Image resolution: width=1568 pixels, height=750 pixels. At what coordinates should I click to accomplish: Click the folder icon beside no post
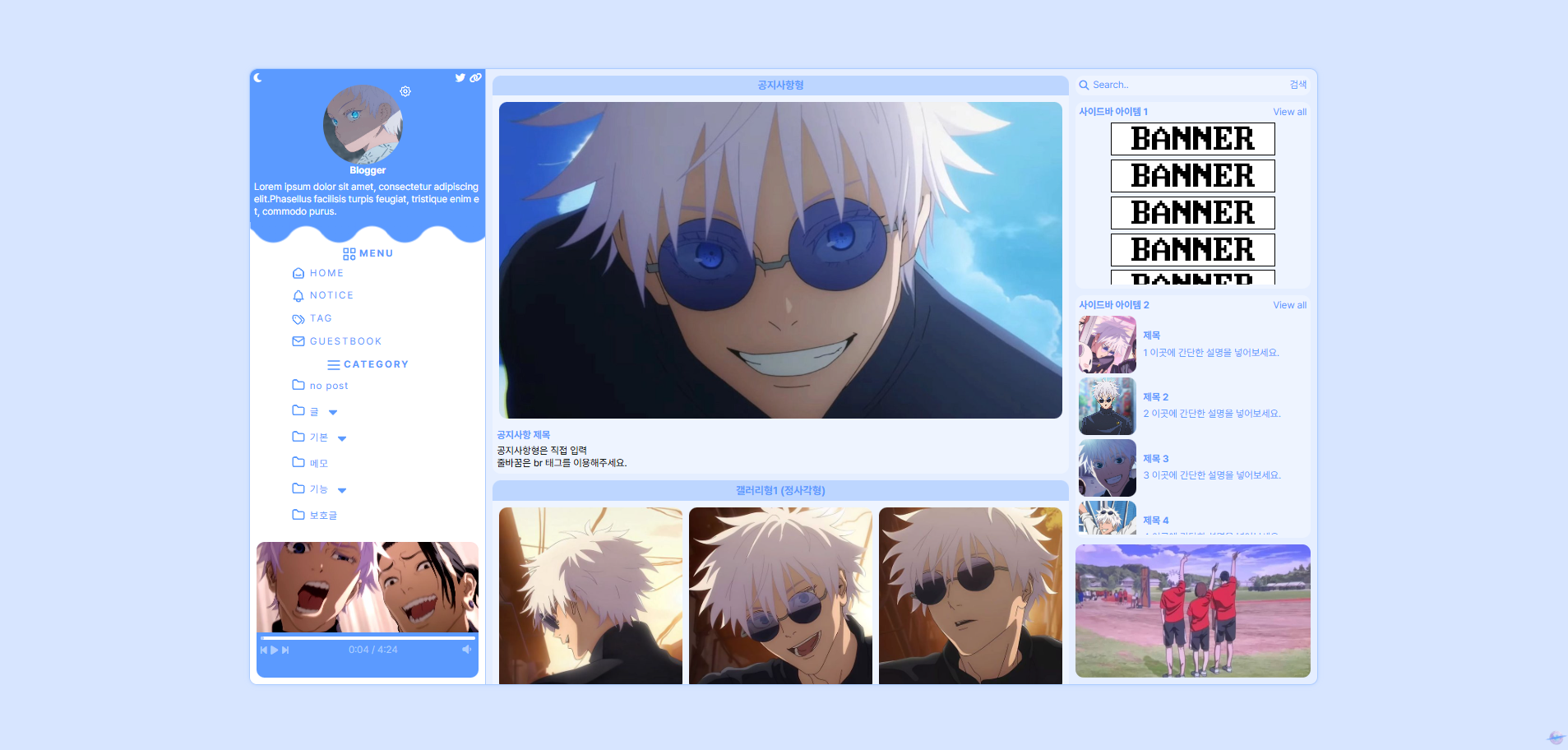pyautogui.click(x=298, y=385)
